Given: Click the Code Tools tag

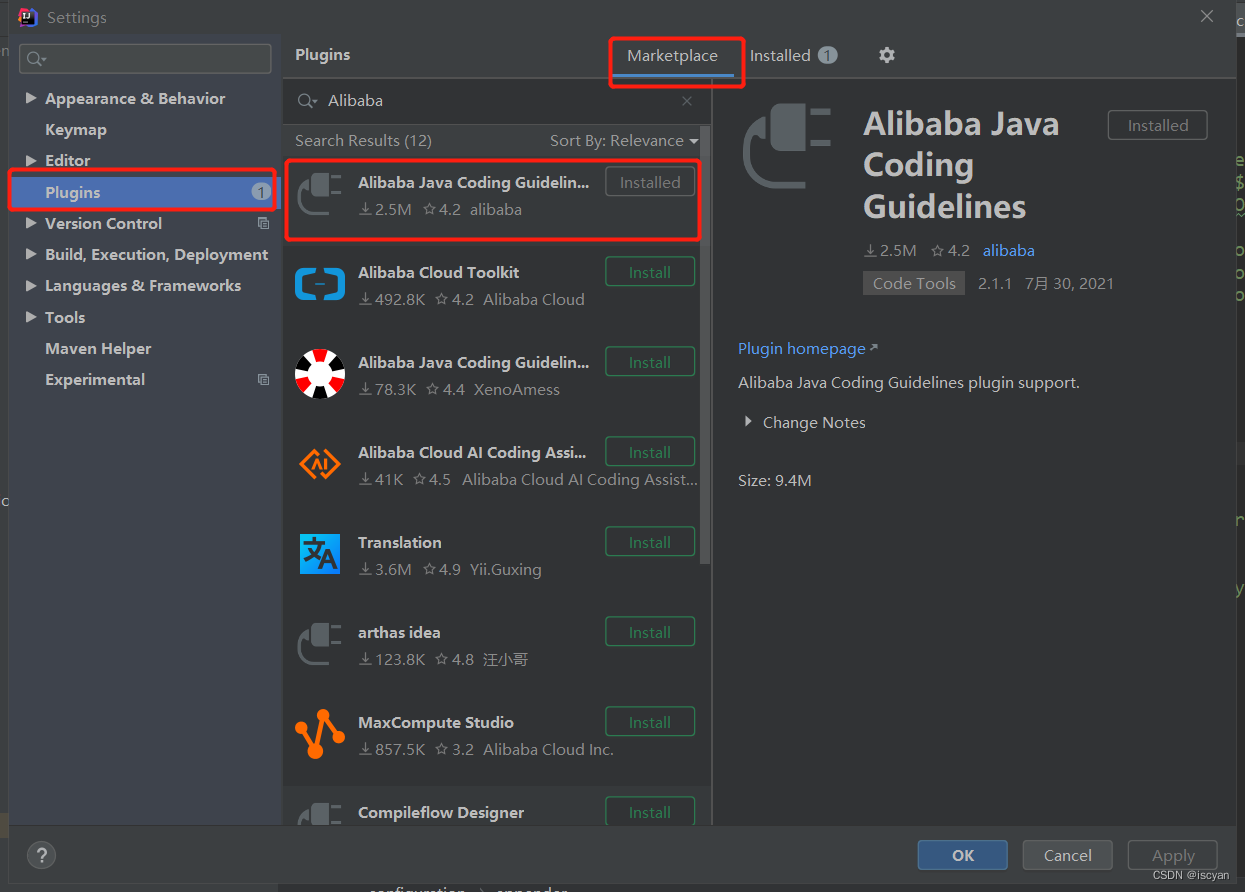Looking at the screenshot, I should [x=914, y=283].
